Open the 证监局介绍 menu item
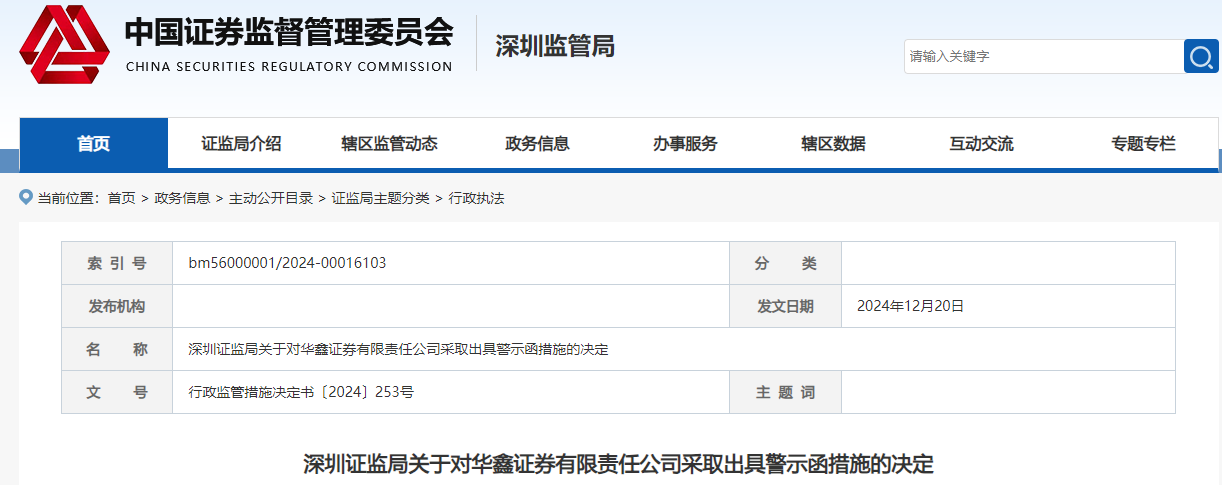The width and height of the screenshot is (1222, 485). pyautogui.click(x=241, y=144)
